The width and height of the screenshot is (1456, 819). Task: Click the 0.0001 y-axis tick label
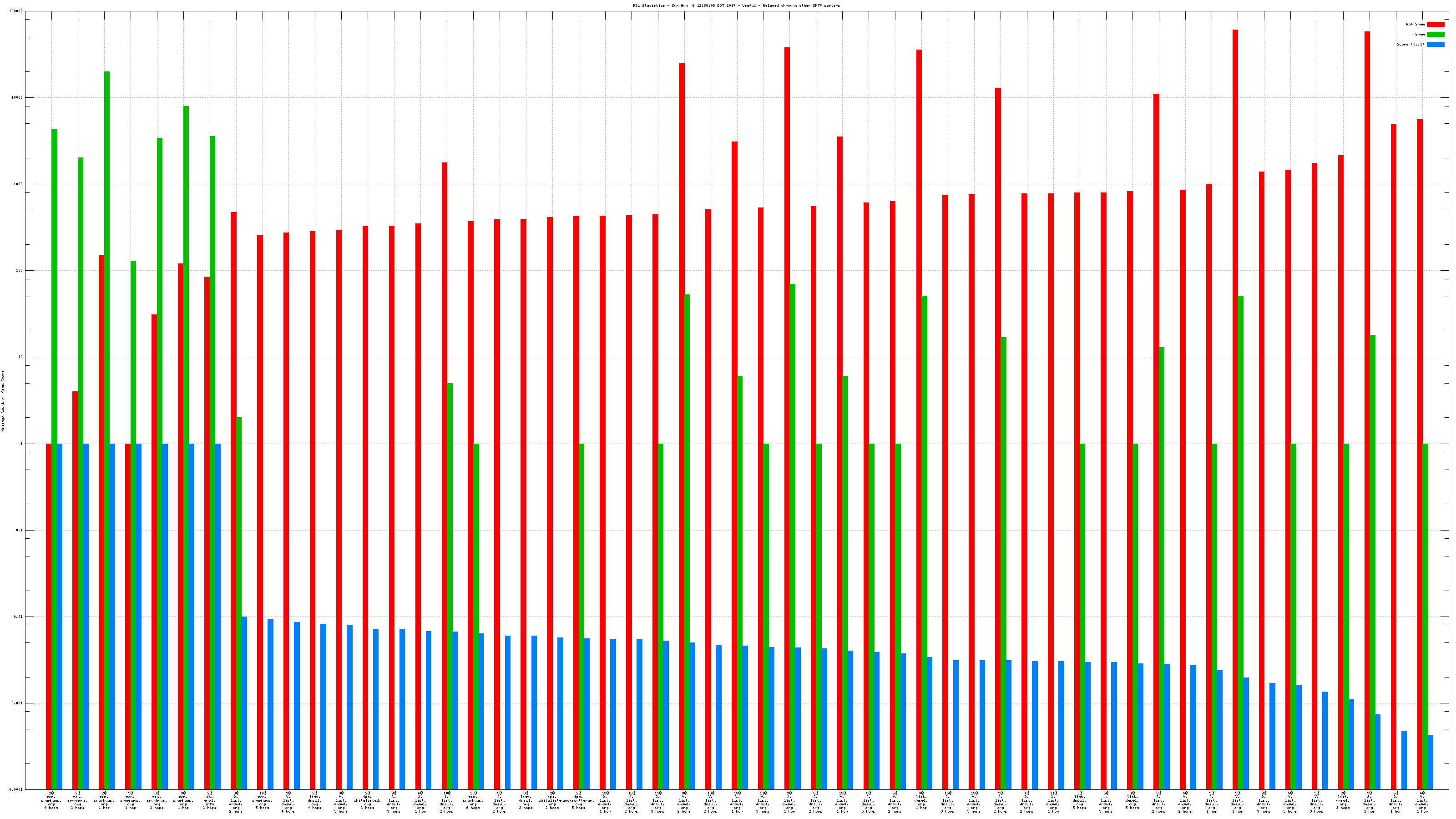pos(16,789)
